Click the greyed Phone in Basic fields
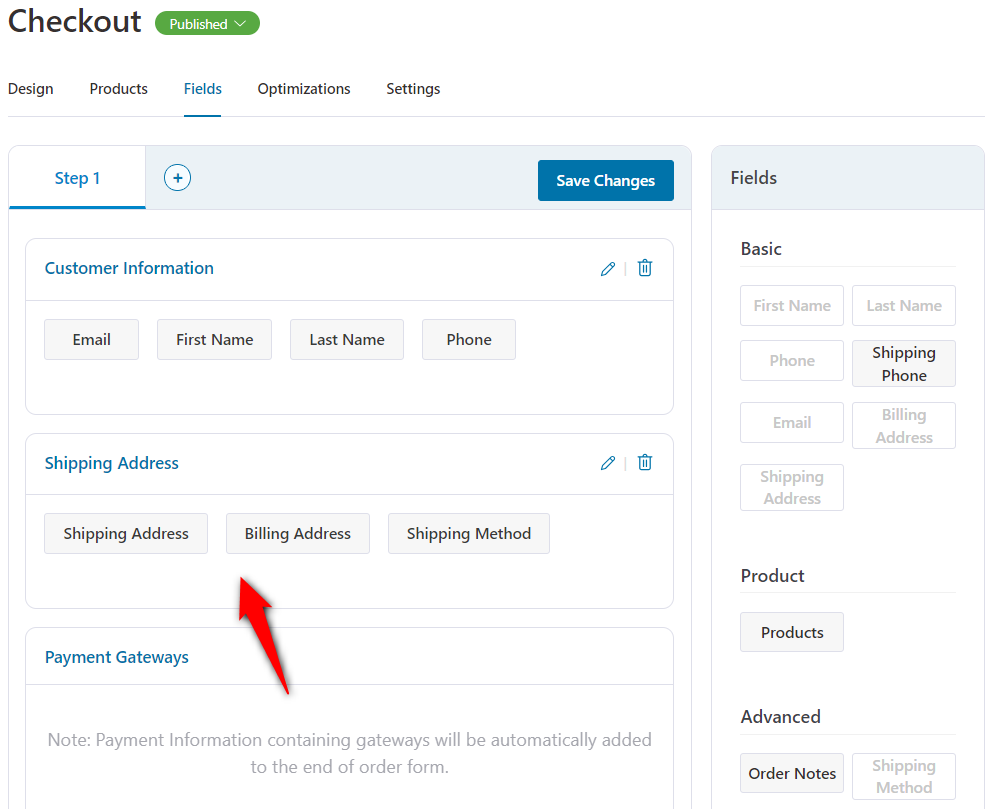The image size is (992, 809). click(792, 361)
